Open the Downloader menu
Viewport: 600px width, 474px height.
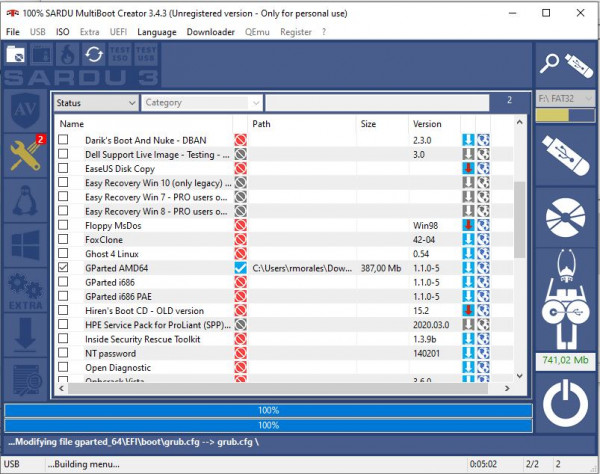211,32
